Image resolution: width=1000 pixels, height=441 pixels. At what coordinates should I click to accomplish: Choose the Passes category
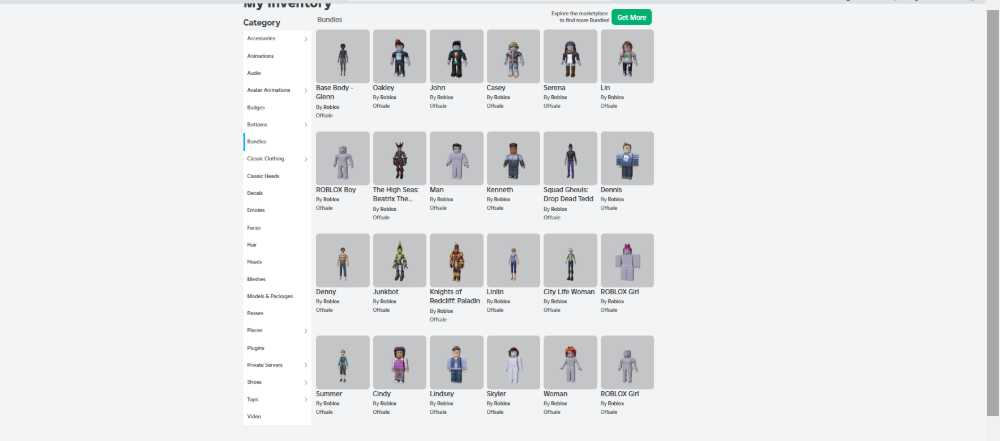click(x=255, y=313)
